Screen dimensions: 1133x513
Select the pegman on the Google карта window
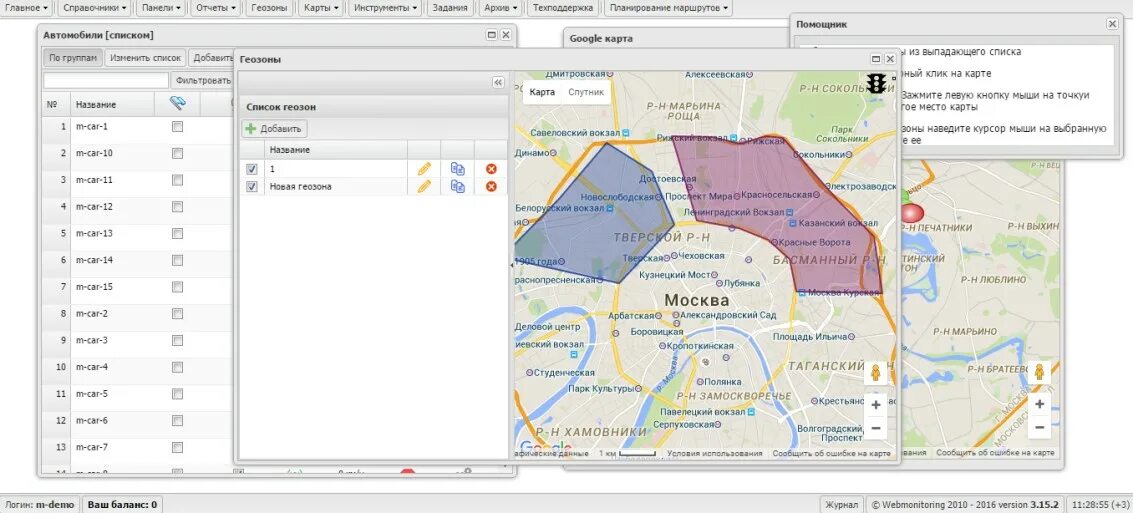[1039, 372]
